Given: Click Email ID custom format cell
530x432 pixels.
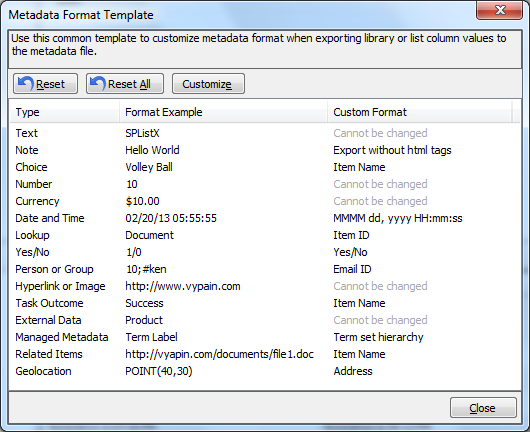Looking at the screenshot, I should [x=352, y=269].
